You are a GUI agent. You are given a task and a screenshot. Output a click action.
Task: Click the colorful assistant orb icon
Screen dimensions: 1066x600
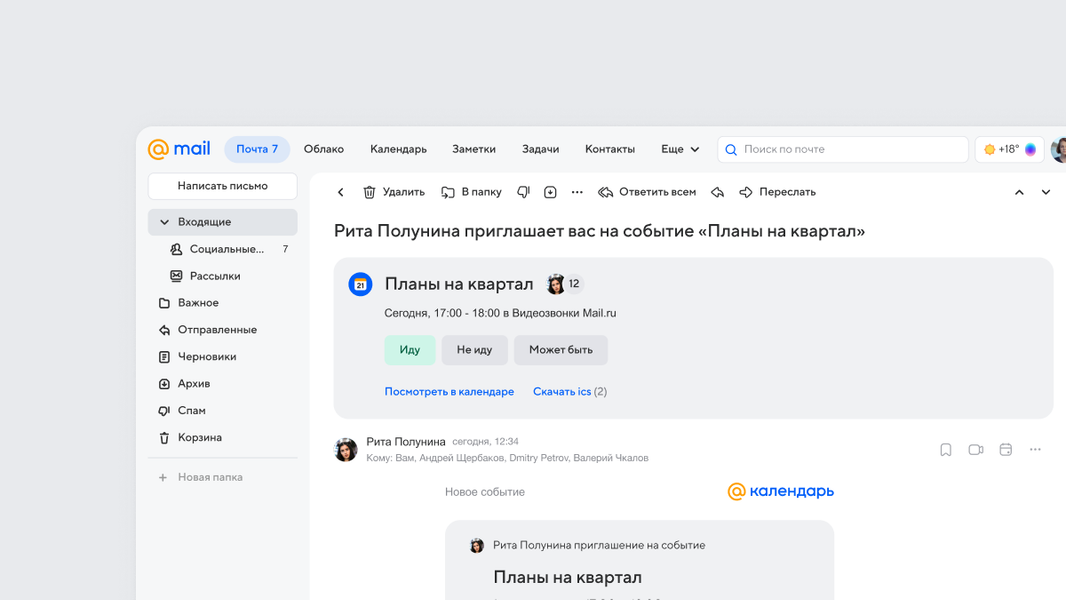[x=1031, y=149]
